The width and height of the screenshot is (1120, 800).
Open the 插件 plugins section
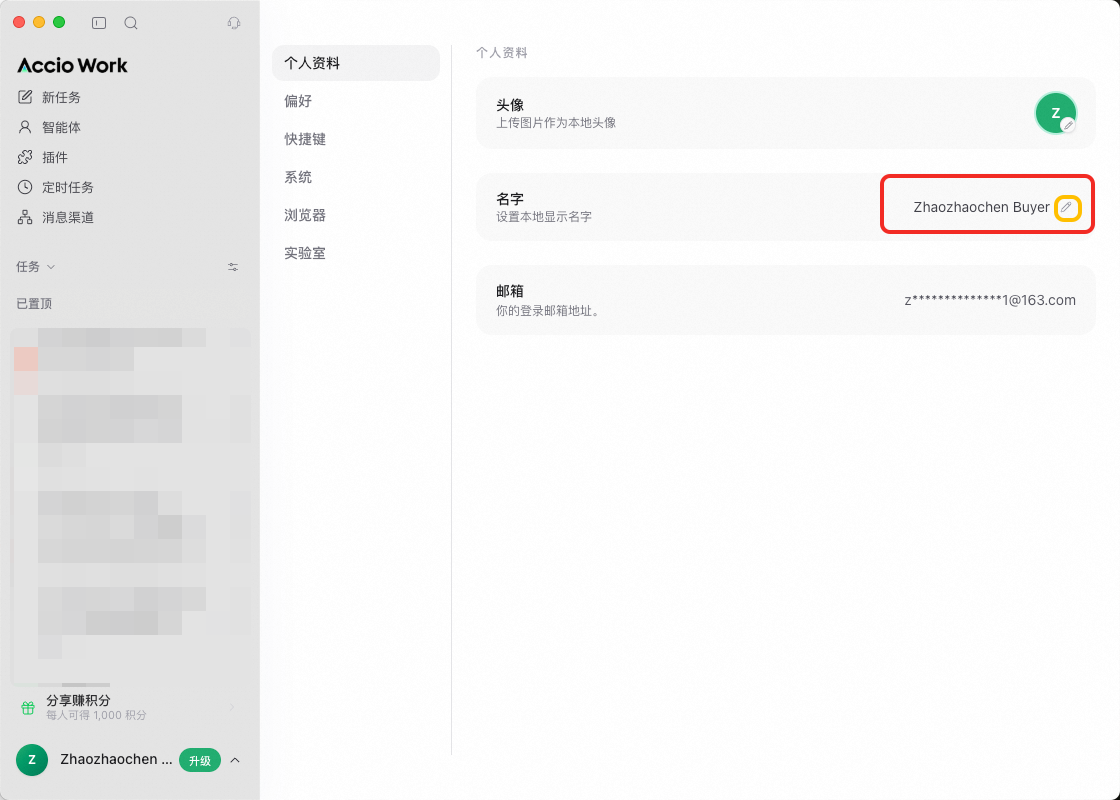click(x=43, y=157)
